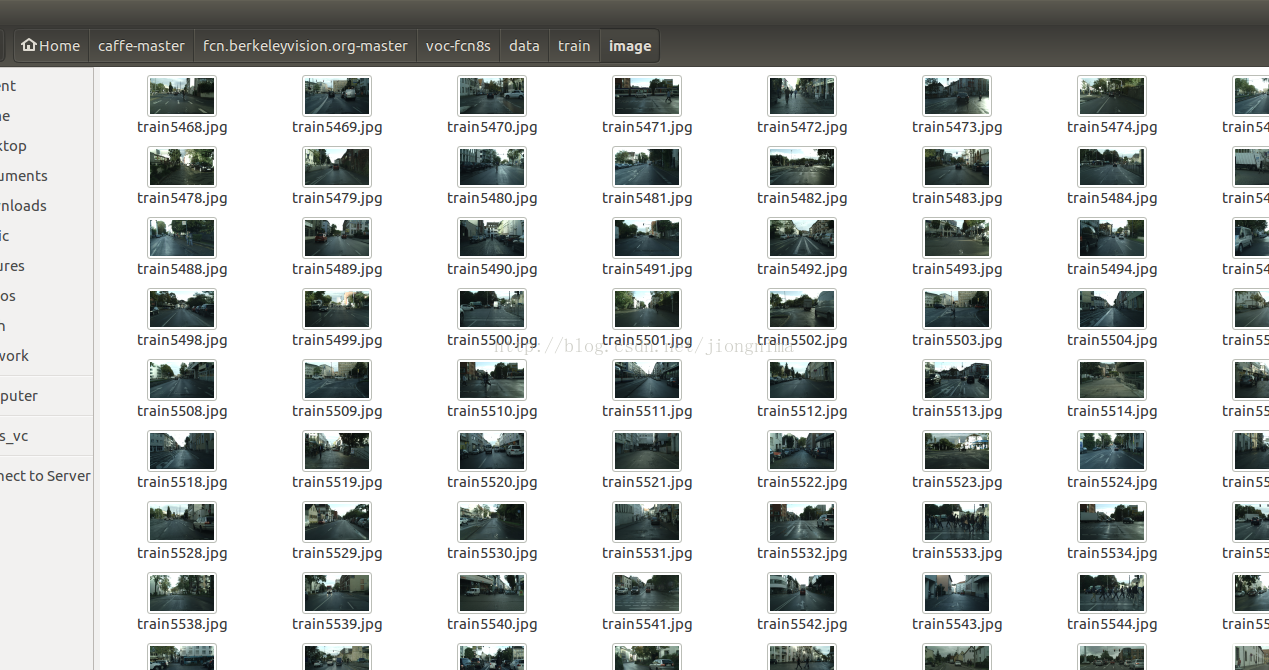Select train5509.jpg thumbnail
1269x670 pixels.
[x=337, y=380]
